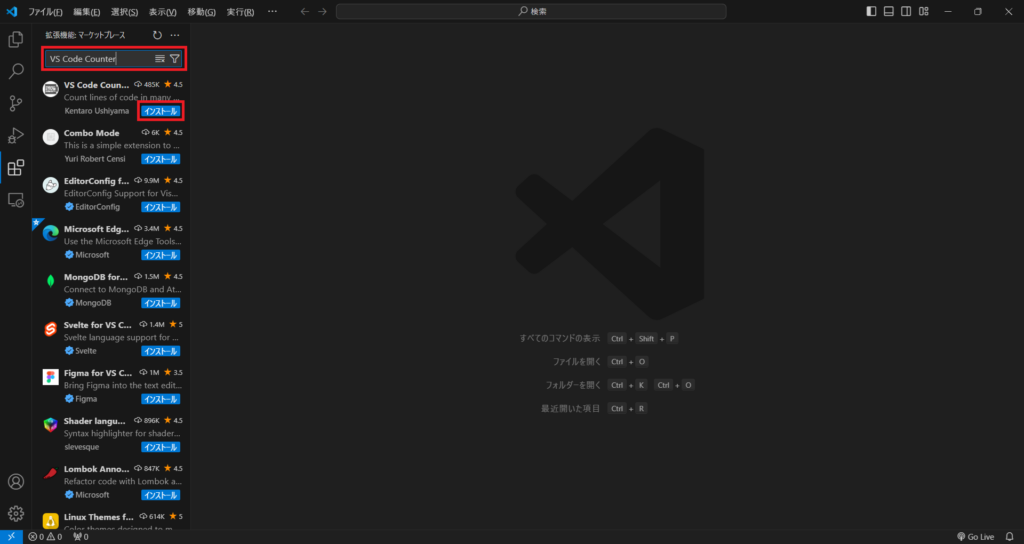Toggle the bottom panel visibility
The height and width of the screenshot is (544, 1024).
[888, 12]
